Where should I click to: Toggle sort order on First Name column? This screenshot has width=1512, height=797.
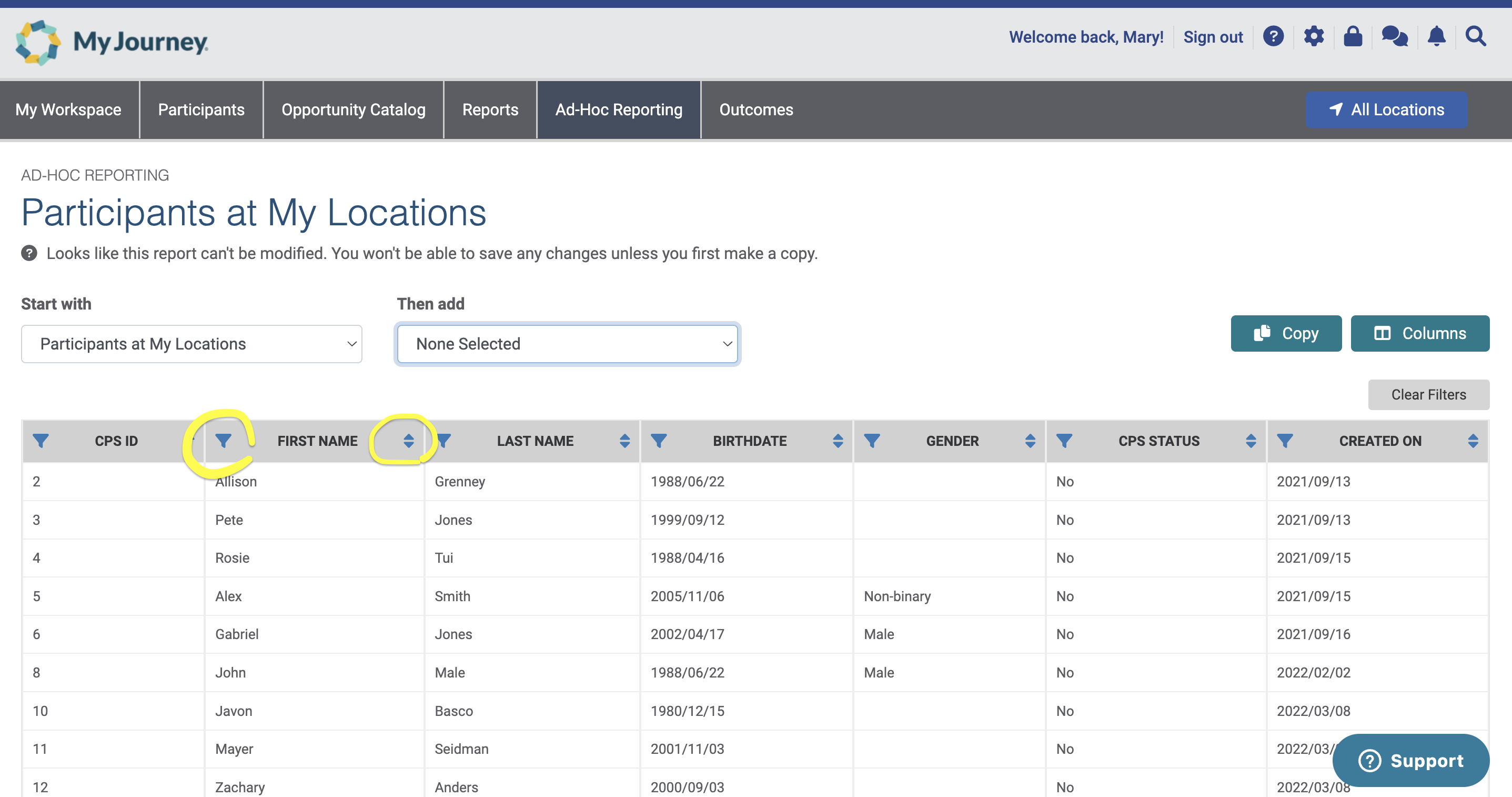click(409, 441)
